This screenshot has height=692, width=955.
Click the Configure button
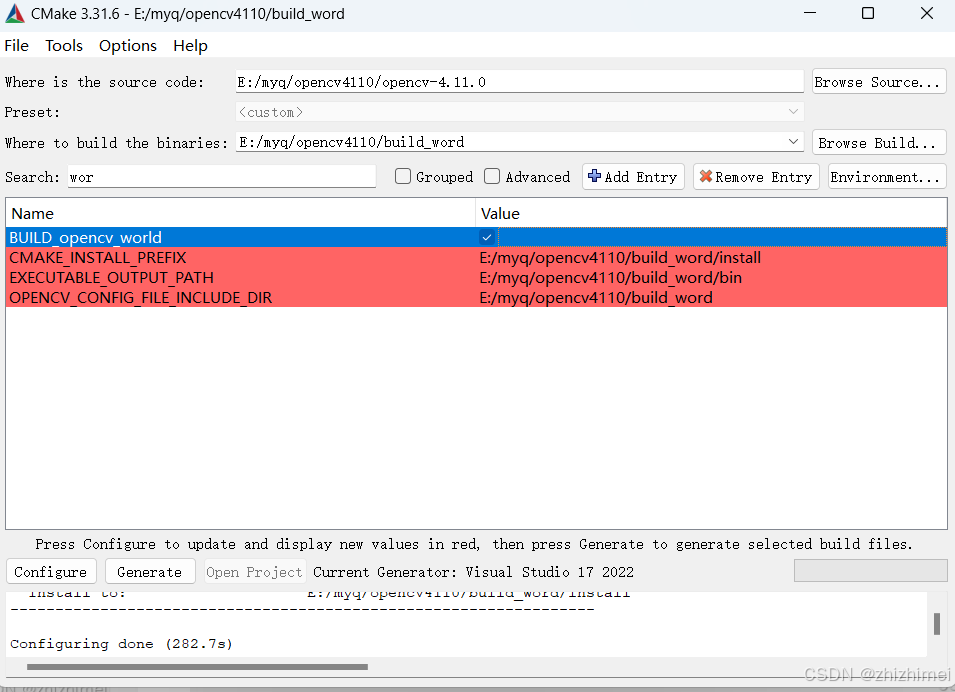51,572
